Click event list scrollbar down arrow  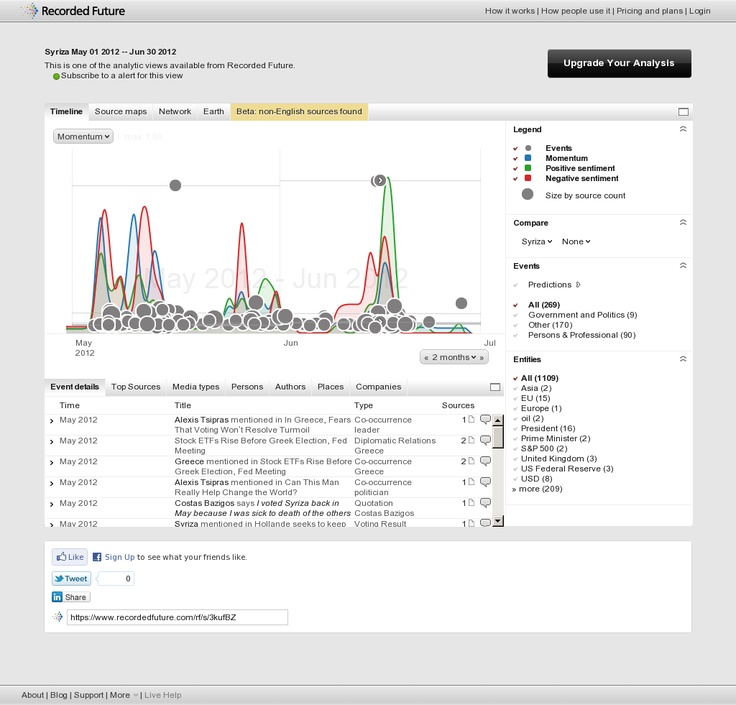pos(498,521)
